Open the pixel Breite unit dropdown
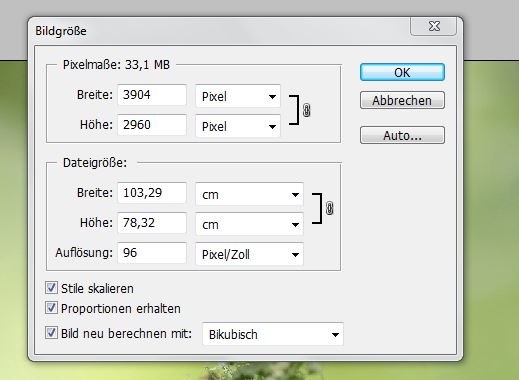519x380 pixels. coord(238,96)
